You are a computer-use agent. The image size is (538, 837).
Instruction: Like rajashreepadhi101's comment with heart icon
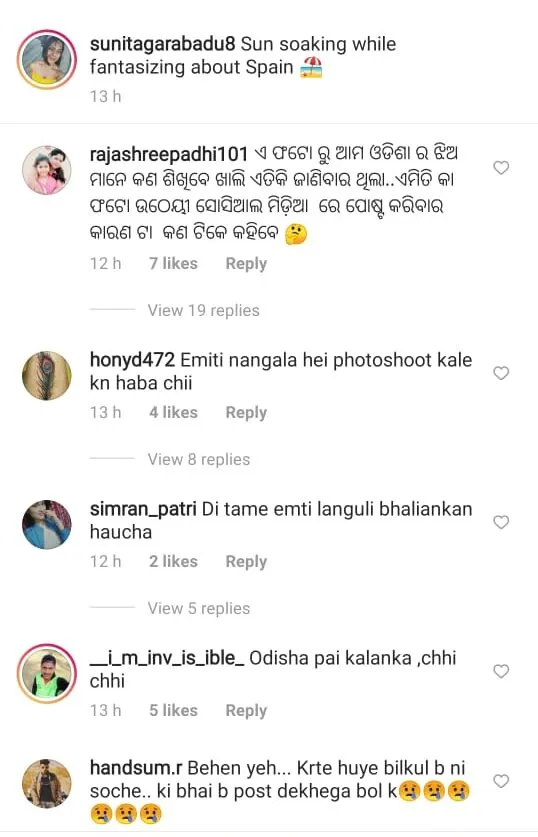coord(501,168)
